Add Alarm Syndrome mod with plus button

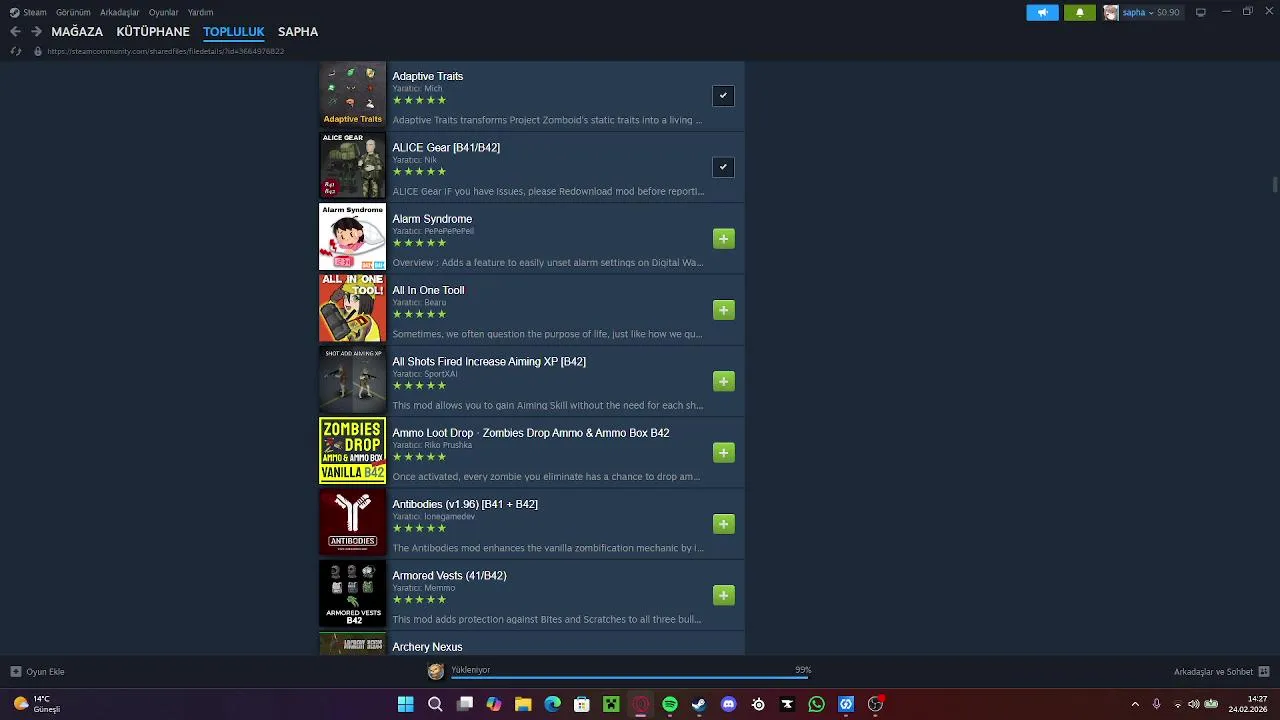724,238
